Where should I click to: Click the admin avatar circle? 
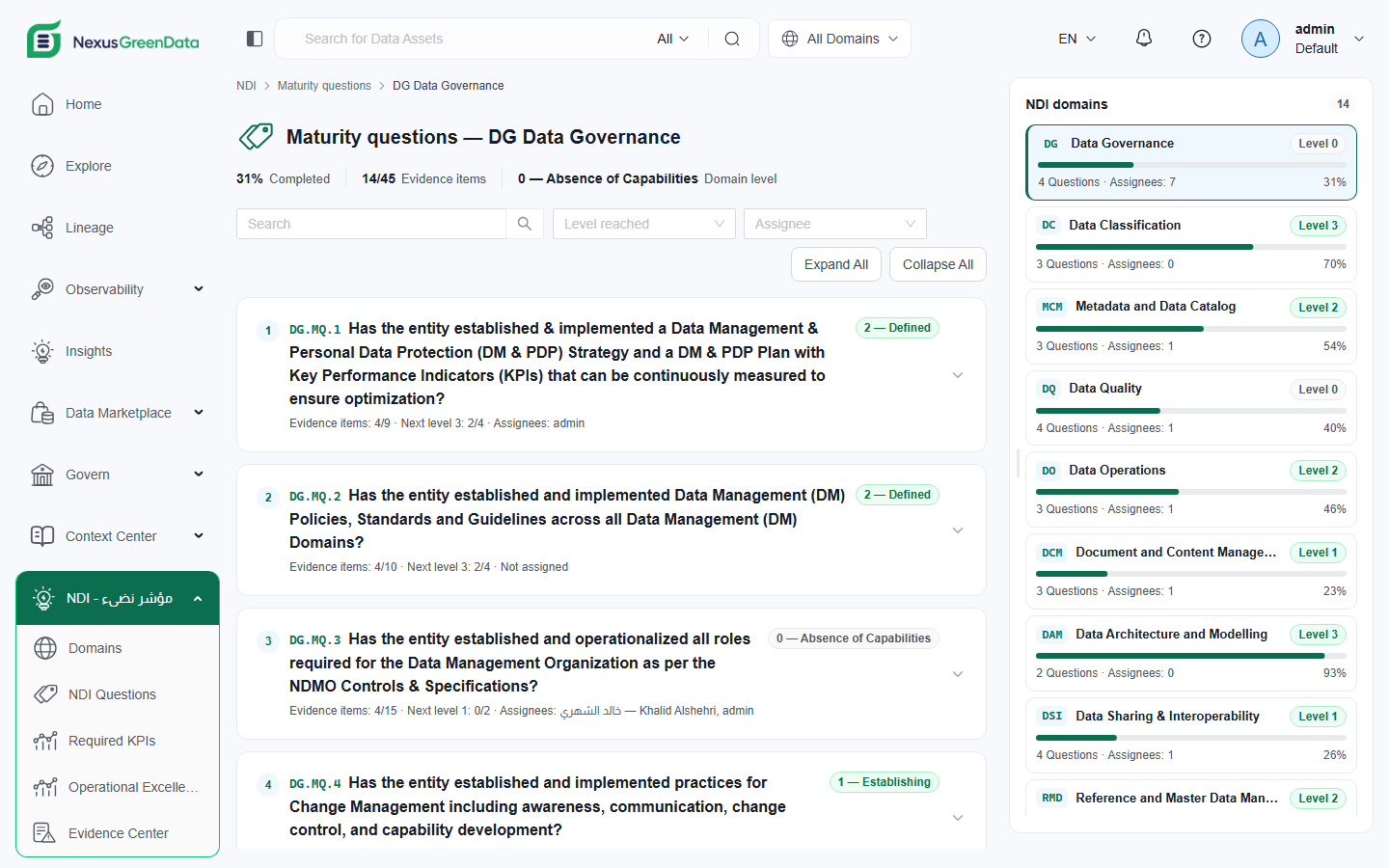[x=1261, y=39]
